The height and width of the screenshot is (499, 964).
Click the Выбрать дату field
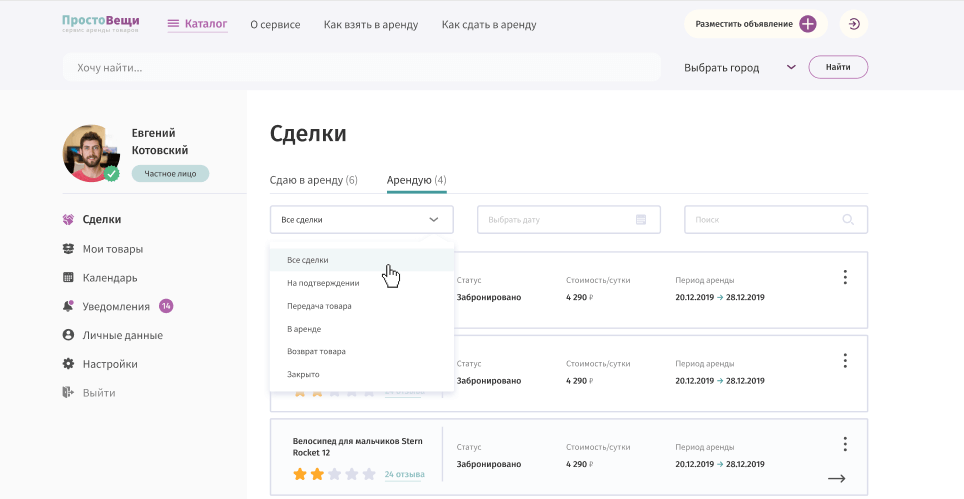[x=569, y=219]
